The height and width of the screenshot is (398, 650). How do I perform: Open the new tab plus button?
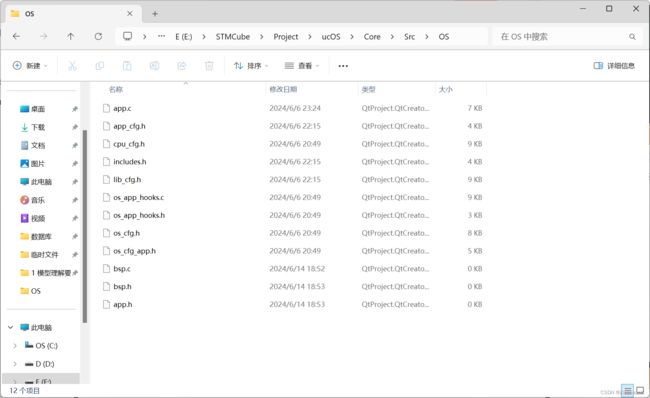click(x=155, y=14)
